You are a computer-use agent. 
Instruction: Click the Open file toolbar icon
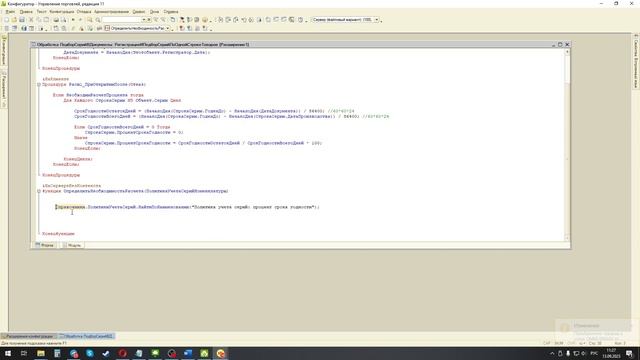[14, 20]
